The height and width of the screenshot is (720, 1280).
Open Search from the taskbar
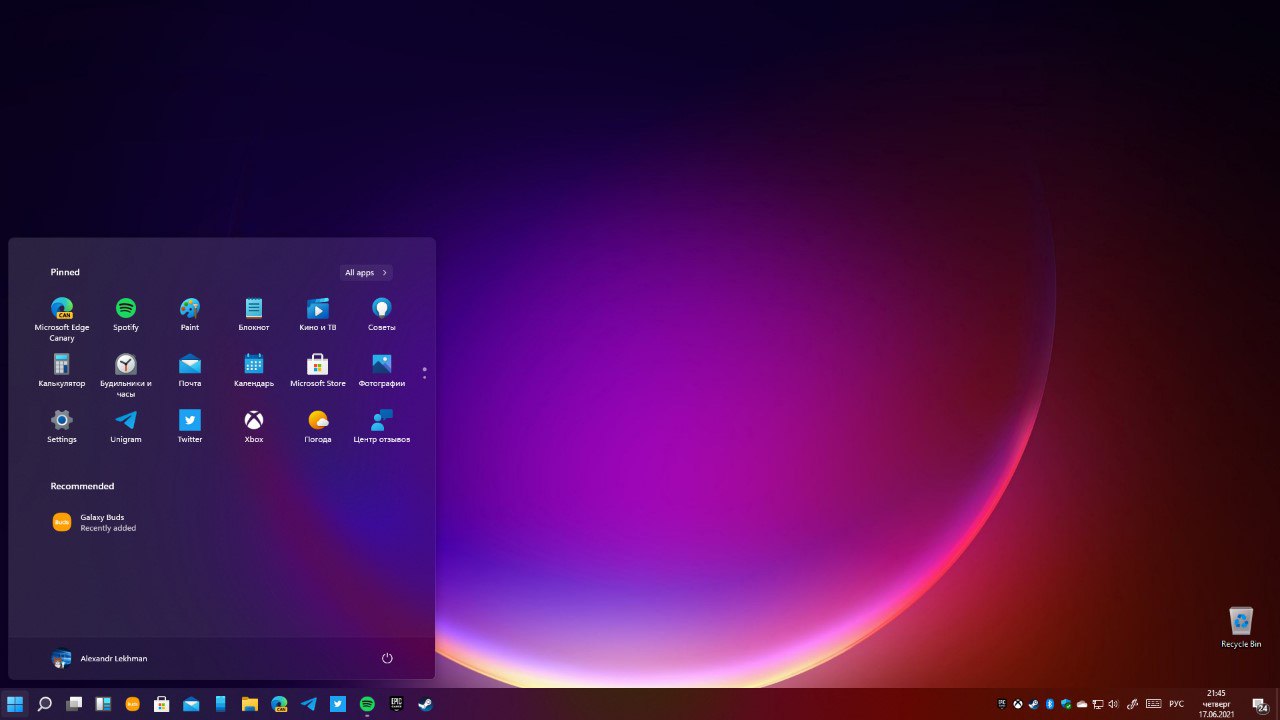pos(44,704)
